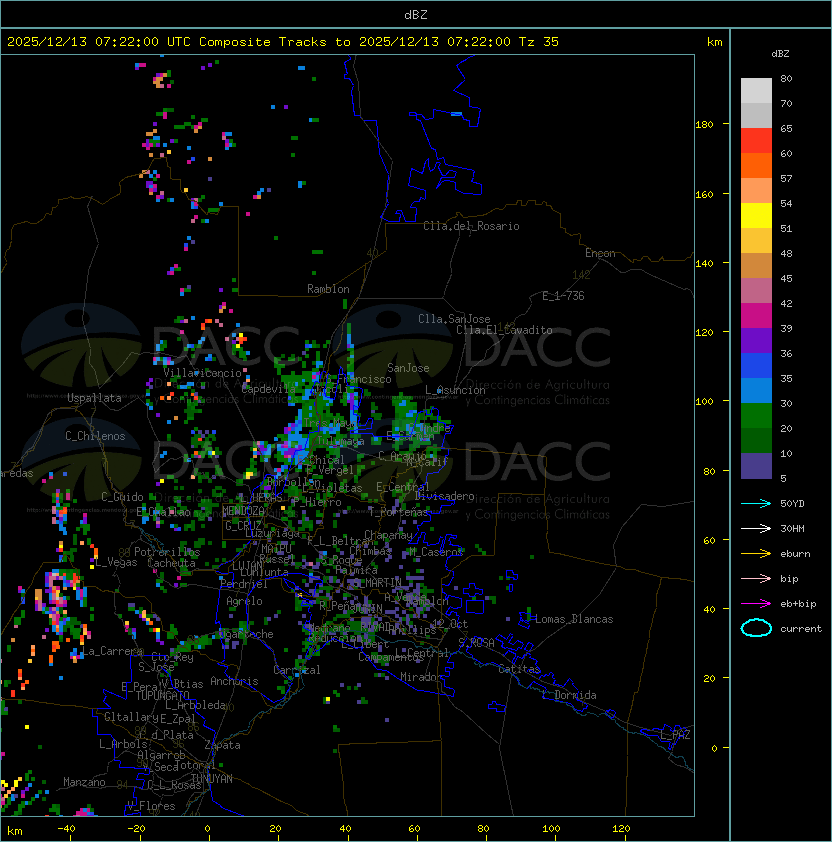Screen dimensions: 832x842
Task: Click the 'Ramblon' map label
Action: click(x=328, y=289)
